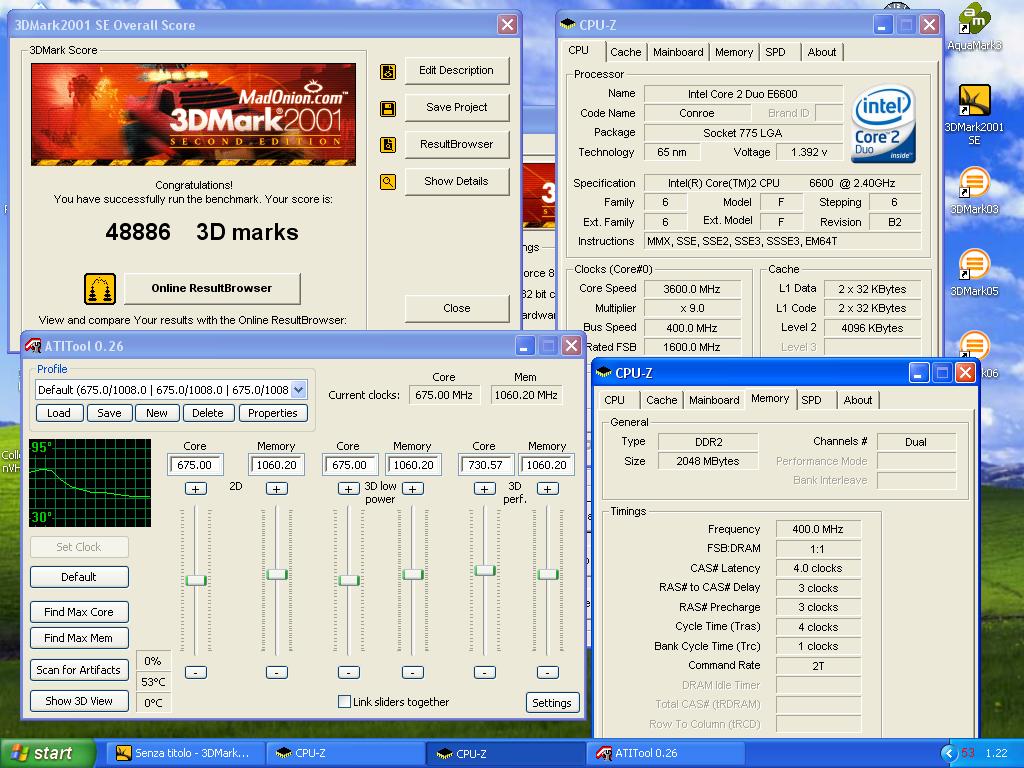Open 3DMark2001 SE desktop shortcut

(974, 114)
